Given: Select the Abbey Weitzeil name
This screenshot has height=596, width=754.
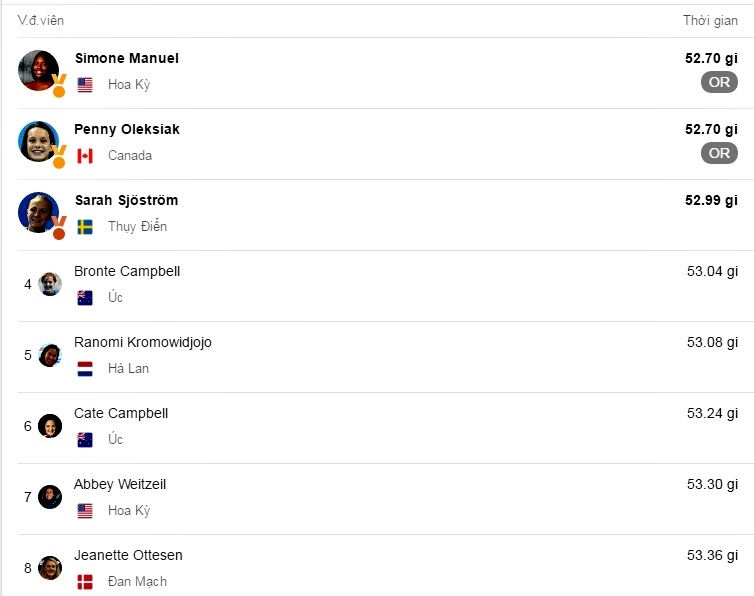Looking at the screenshot, I should pyautogui.click(x=120, y=485).
